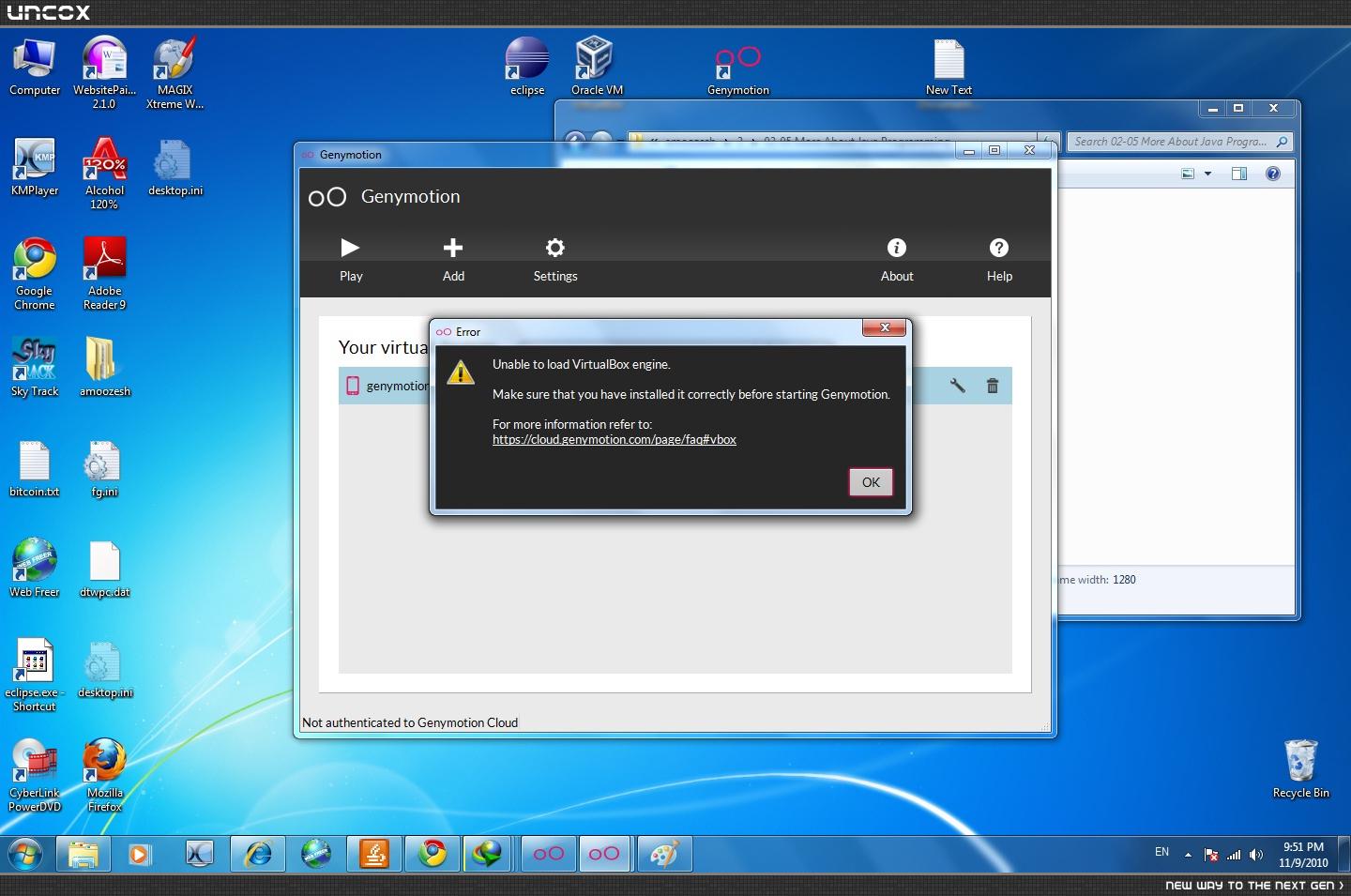Click the EN language indicator in the tray
The width and height of the screenshot is (1351, 896).
click(1161, 852)
